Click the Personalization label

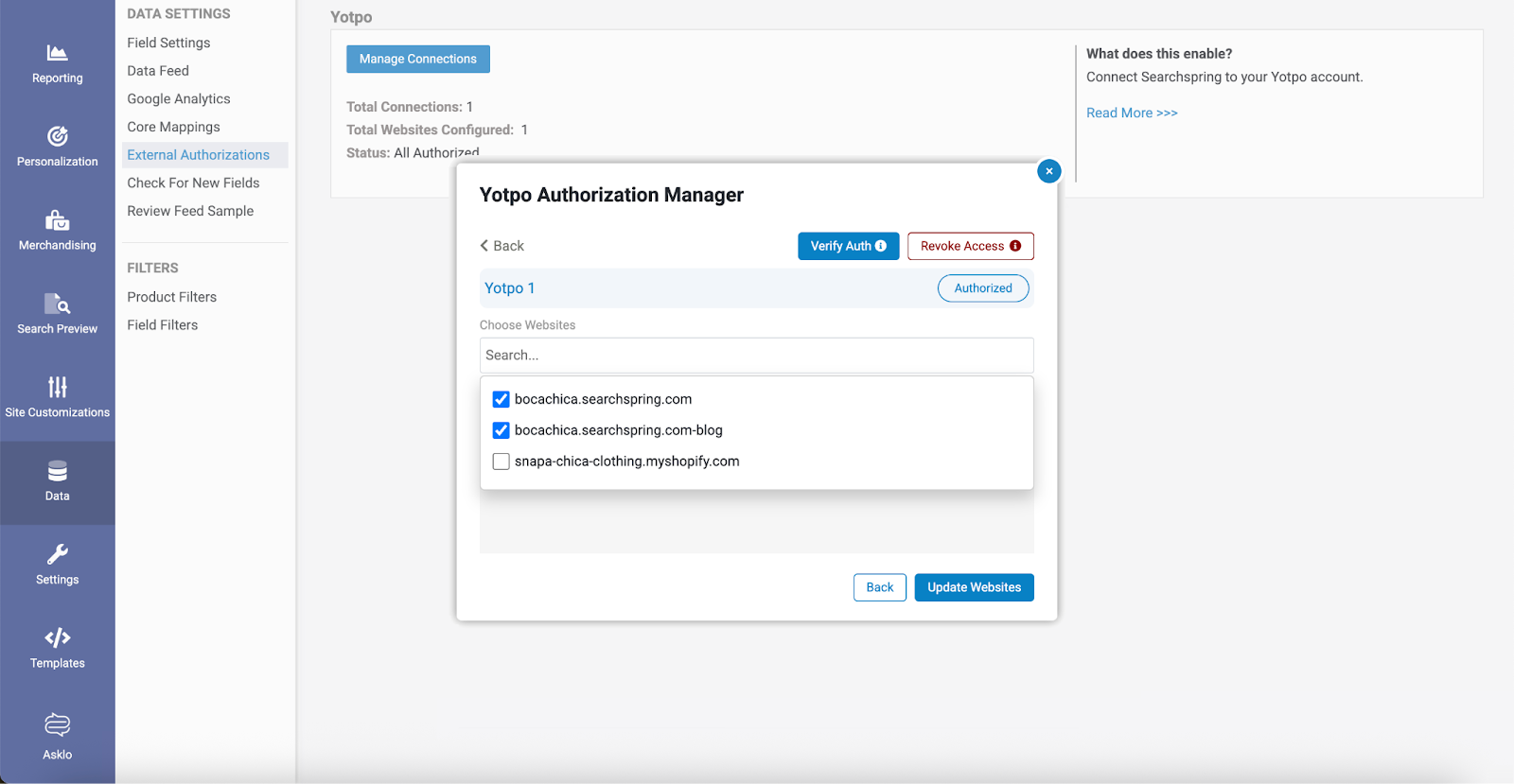57,162
